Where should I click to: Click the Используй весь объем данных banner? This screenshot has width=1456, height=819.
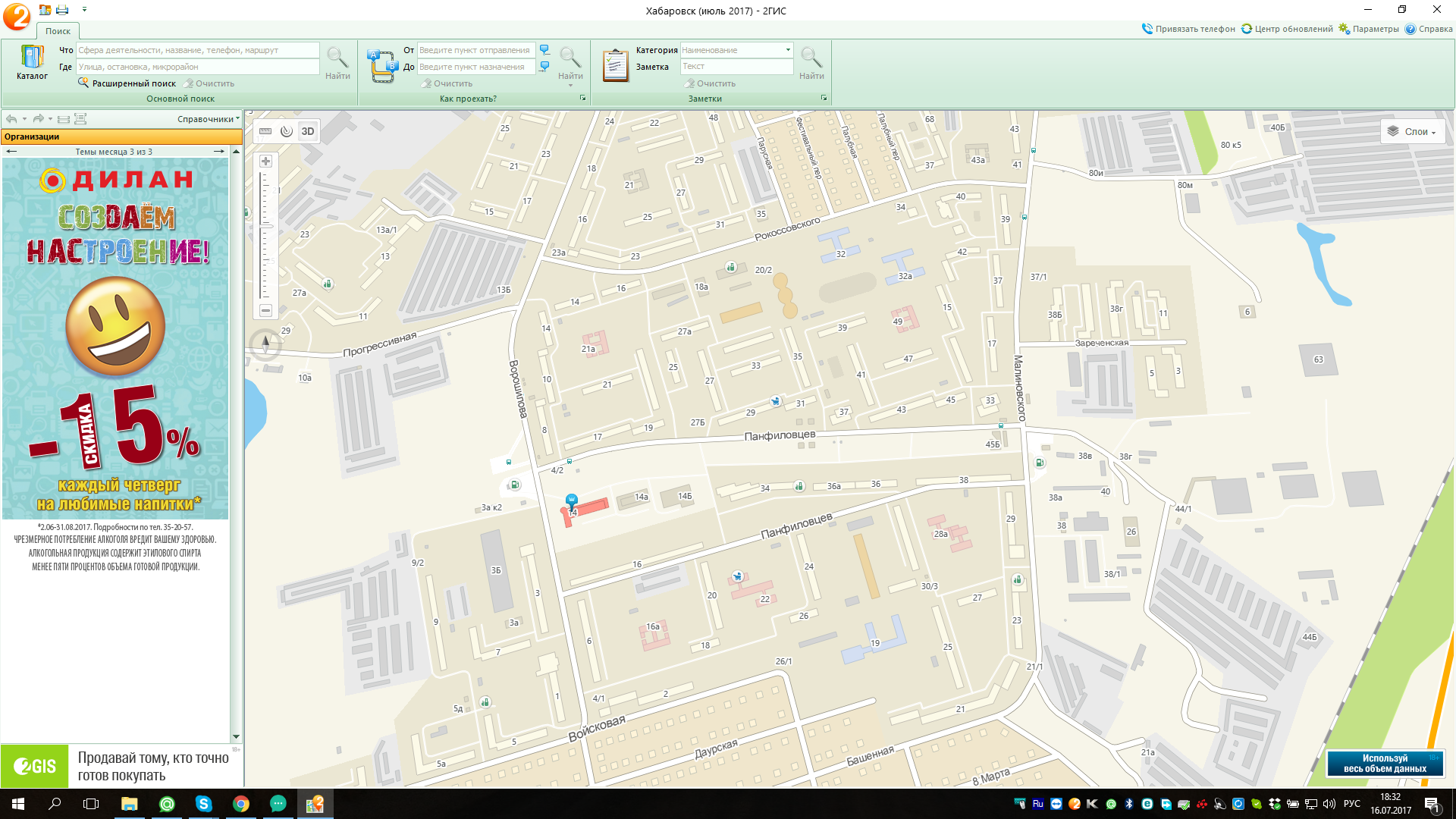1385,764
